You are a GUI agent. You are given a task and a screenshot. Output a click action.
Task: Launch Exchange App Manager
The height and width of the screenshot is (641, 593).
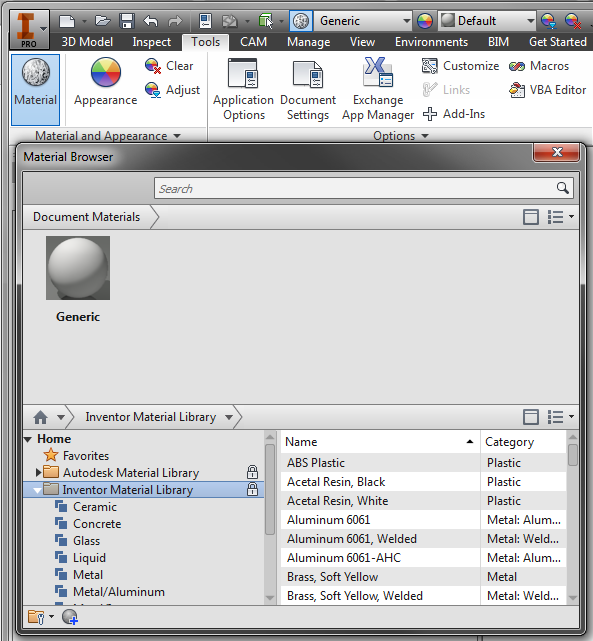(x=378, y=90)
